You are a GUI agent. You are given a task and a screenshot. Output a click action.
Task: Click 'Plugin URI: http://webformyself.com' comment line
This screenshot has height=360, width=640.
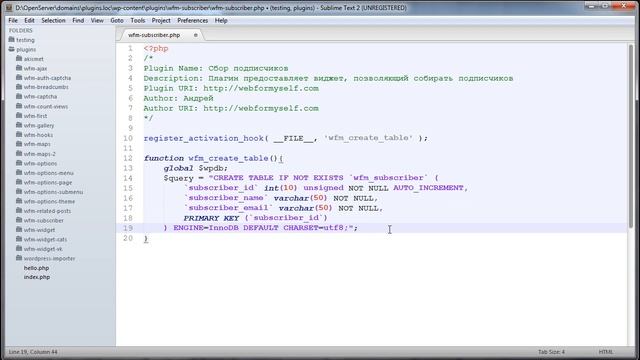(231, 88)
